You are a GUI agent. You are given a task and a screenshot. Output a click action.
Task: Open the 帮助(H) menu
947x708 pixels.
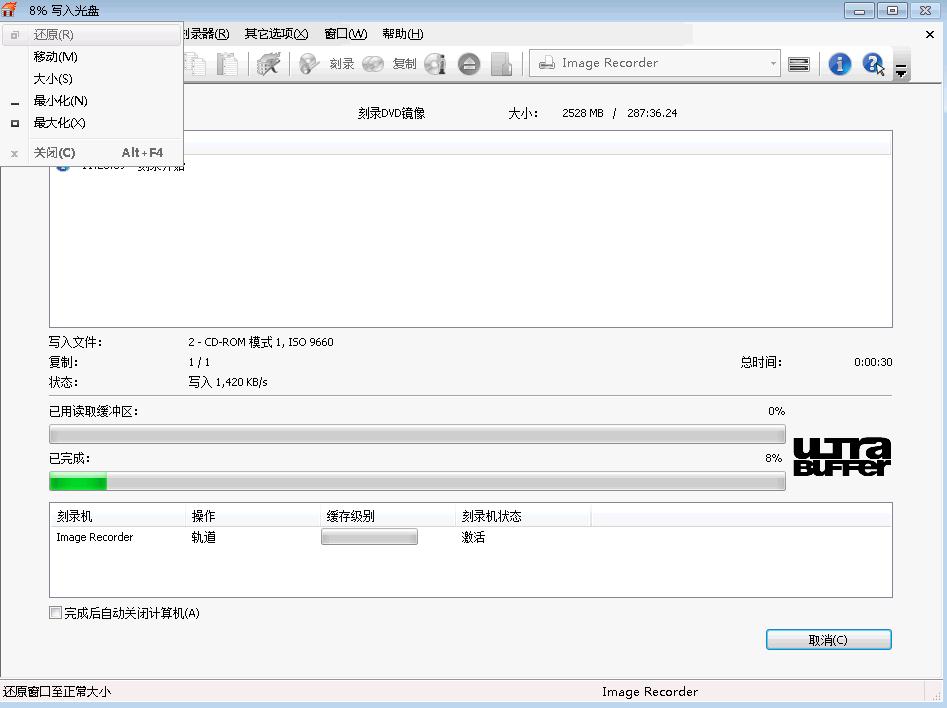pos(402,34)
